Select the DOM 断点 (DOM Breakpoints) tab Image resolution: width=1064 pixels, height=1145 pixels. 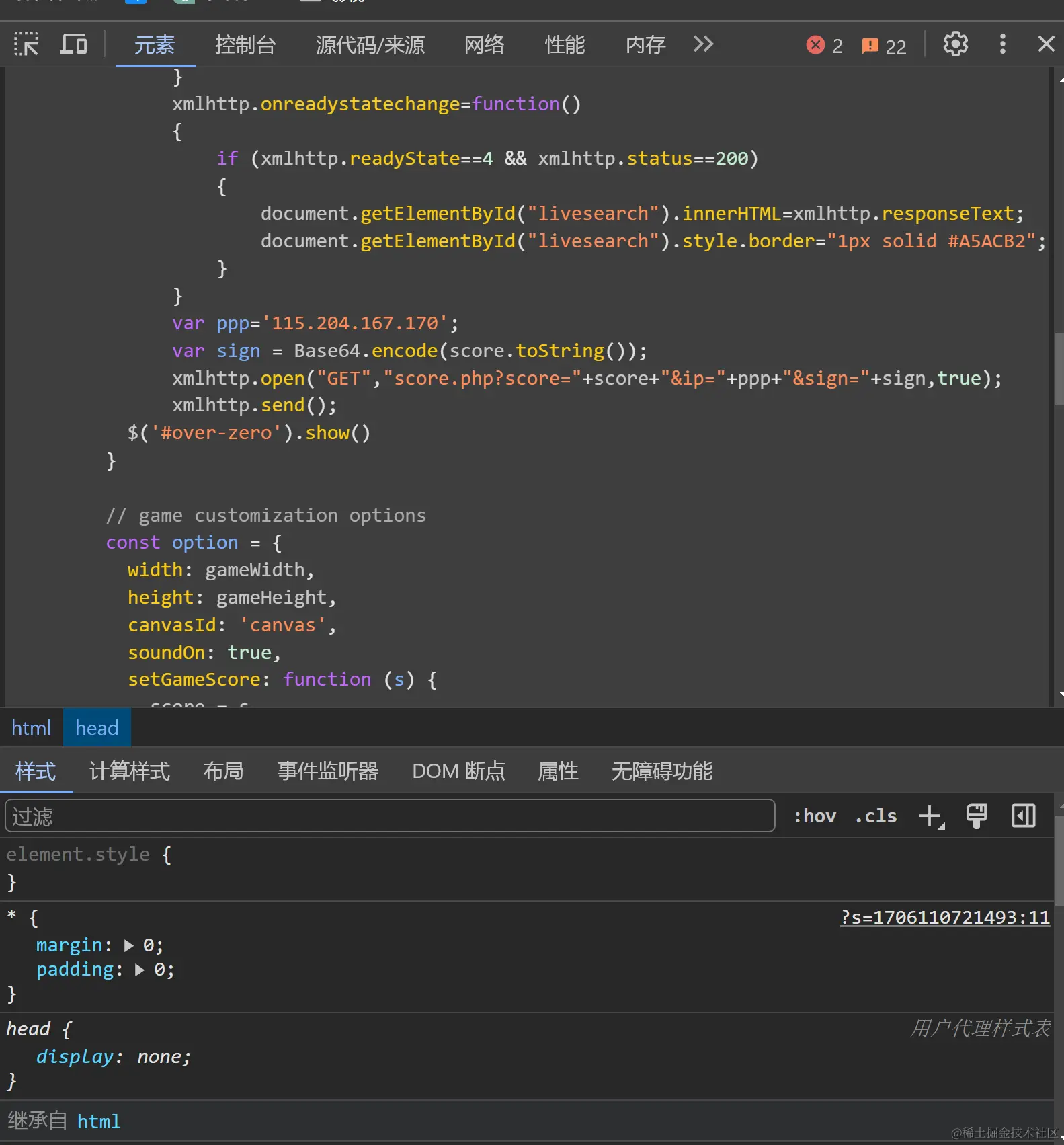coord(458,771)
